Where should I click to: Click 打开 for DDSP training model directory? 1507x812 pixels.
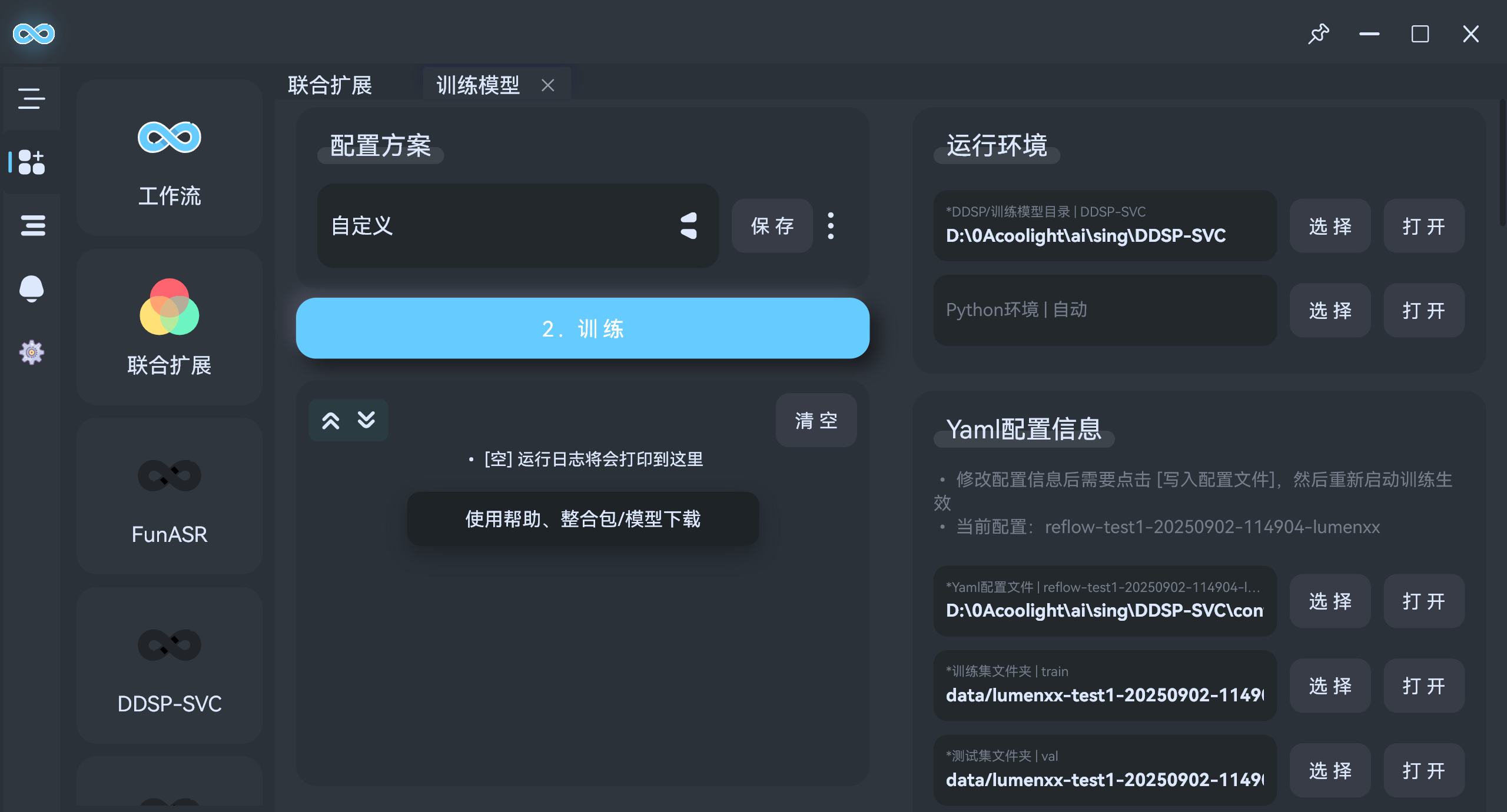coord(1424,226)
